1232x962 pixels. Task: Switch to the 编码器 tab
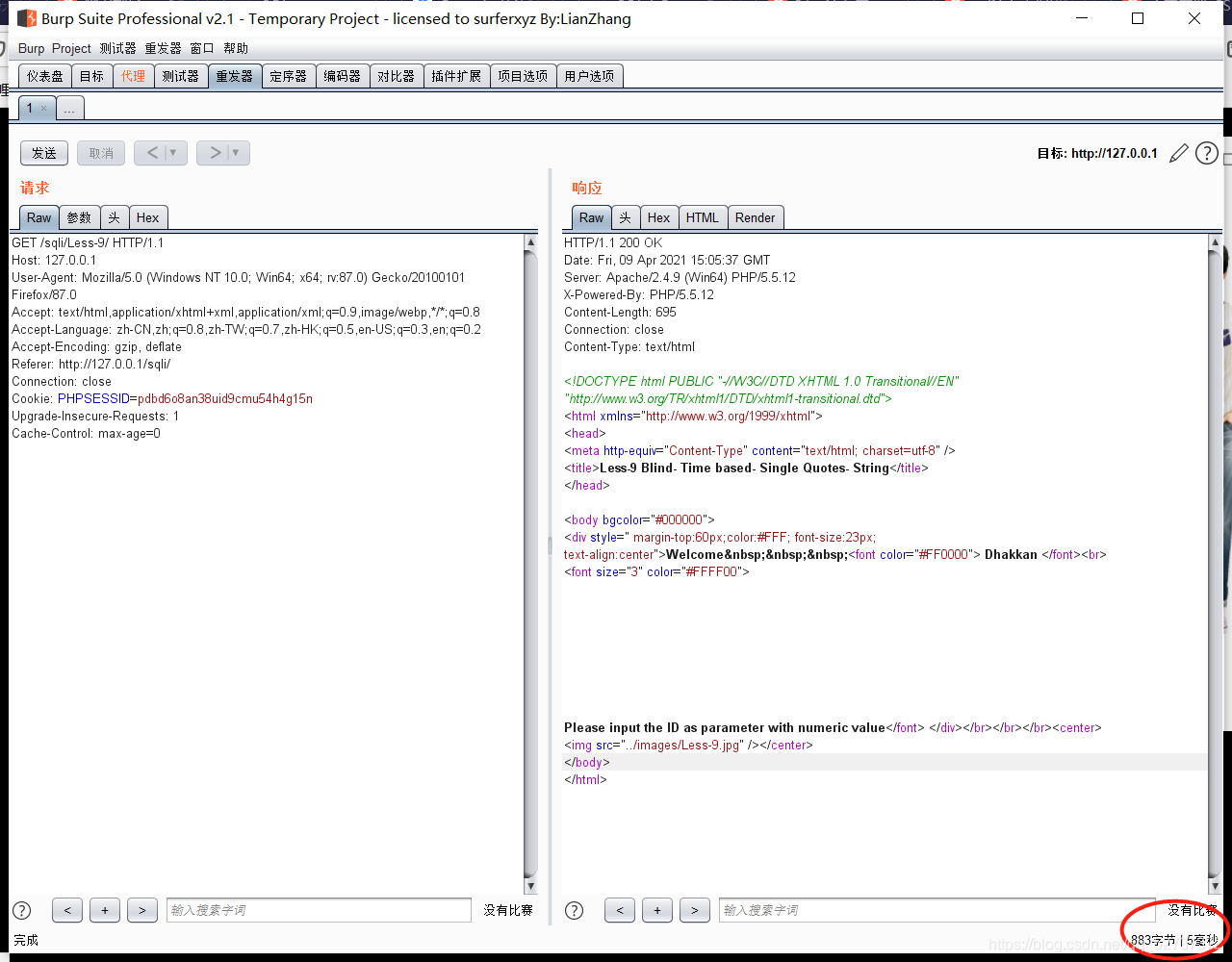pyautogui.click(x=343, y=76)
